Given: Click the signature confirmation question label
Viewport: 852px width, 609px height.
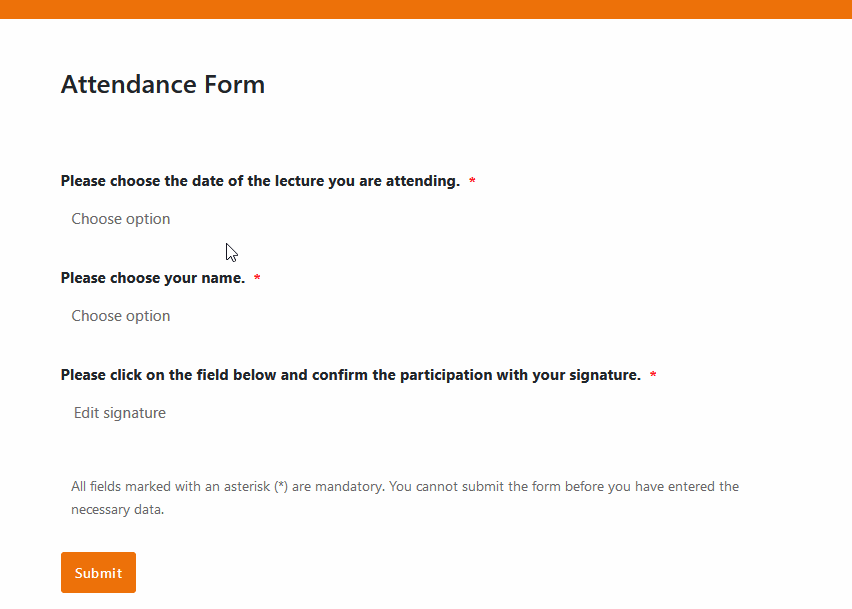Looking at the screenshot, I should pyautogui.click(x=351, y=375).
